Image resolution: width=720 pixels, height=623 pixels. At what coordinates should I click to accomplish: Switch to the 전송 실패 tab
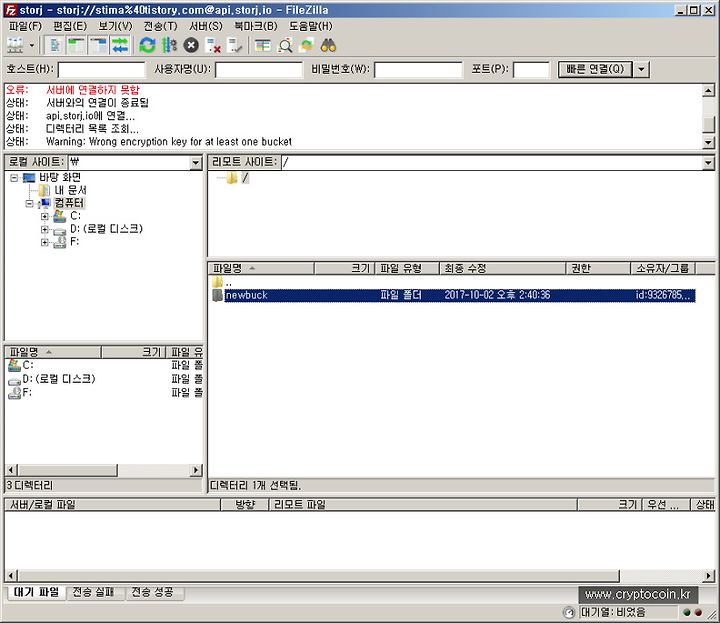pyautogui.click(x=94, y=593)
